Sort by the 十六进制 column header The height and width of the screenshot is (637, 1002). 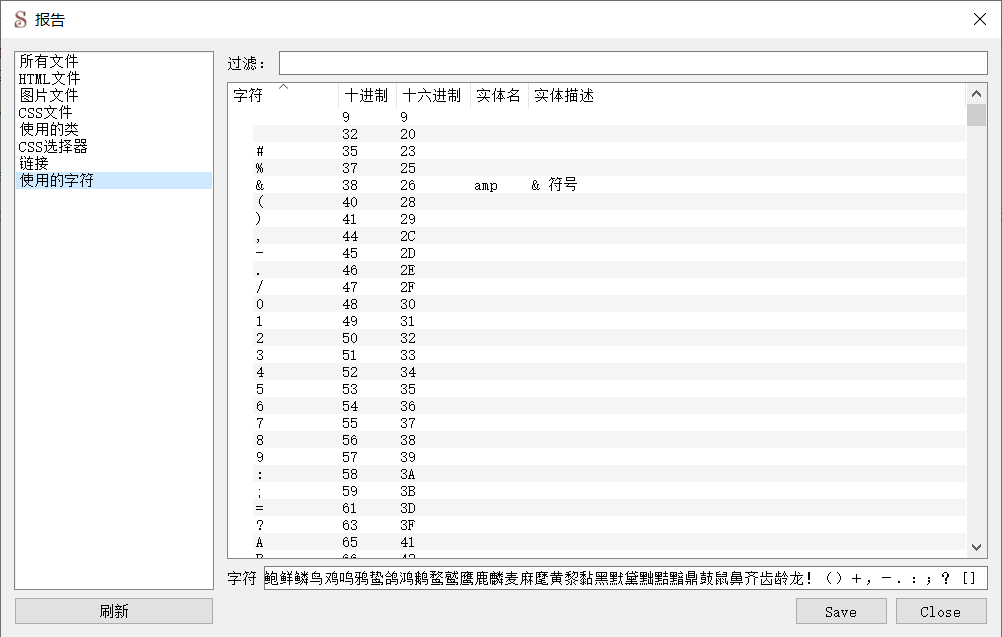pos(432,96)
